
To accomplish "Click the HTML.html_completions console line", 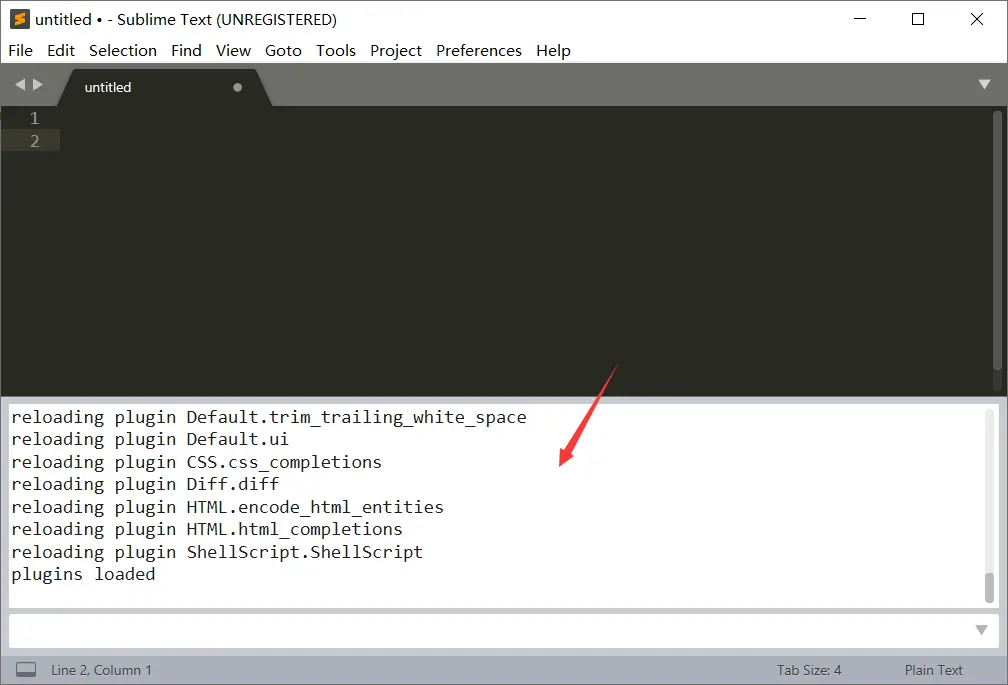I will (207, 529).
